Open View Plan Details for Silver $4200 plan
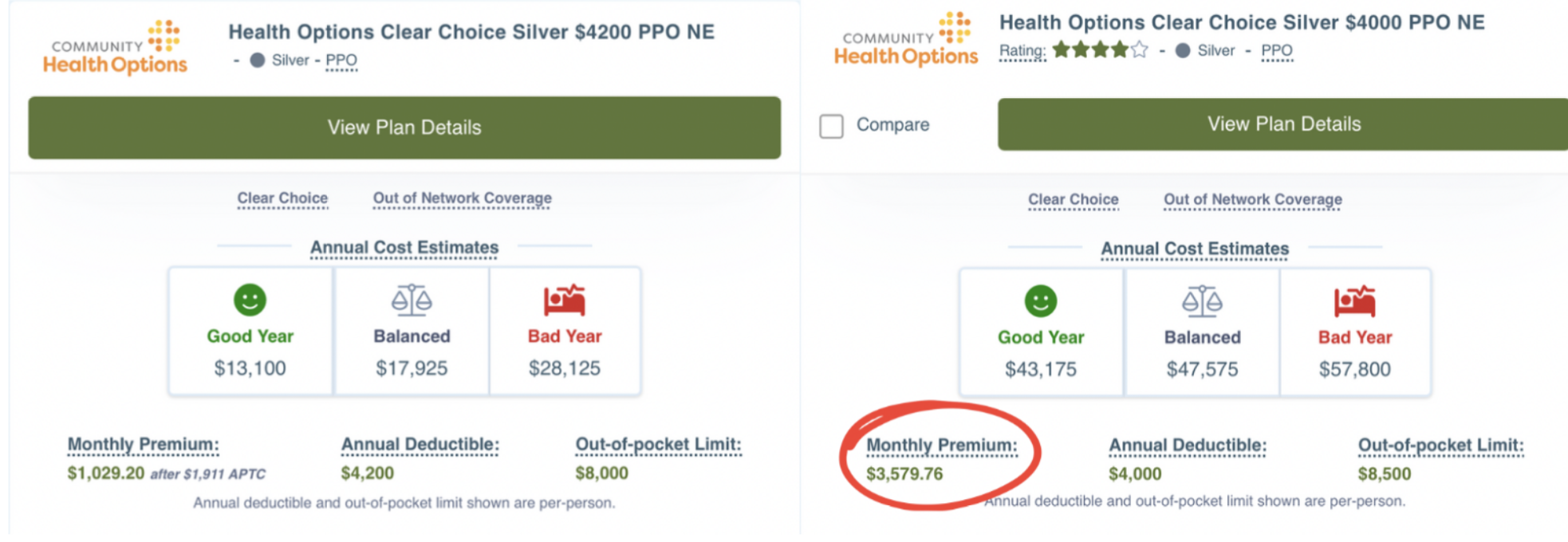This screenshot has height=542, width=1568. click(404, 128)
